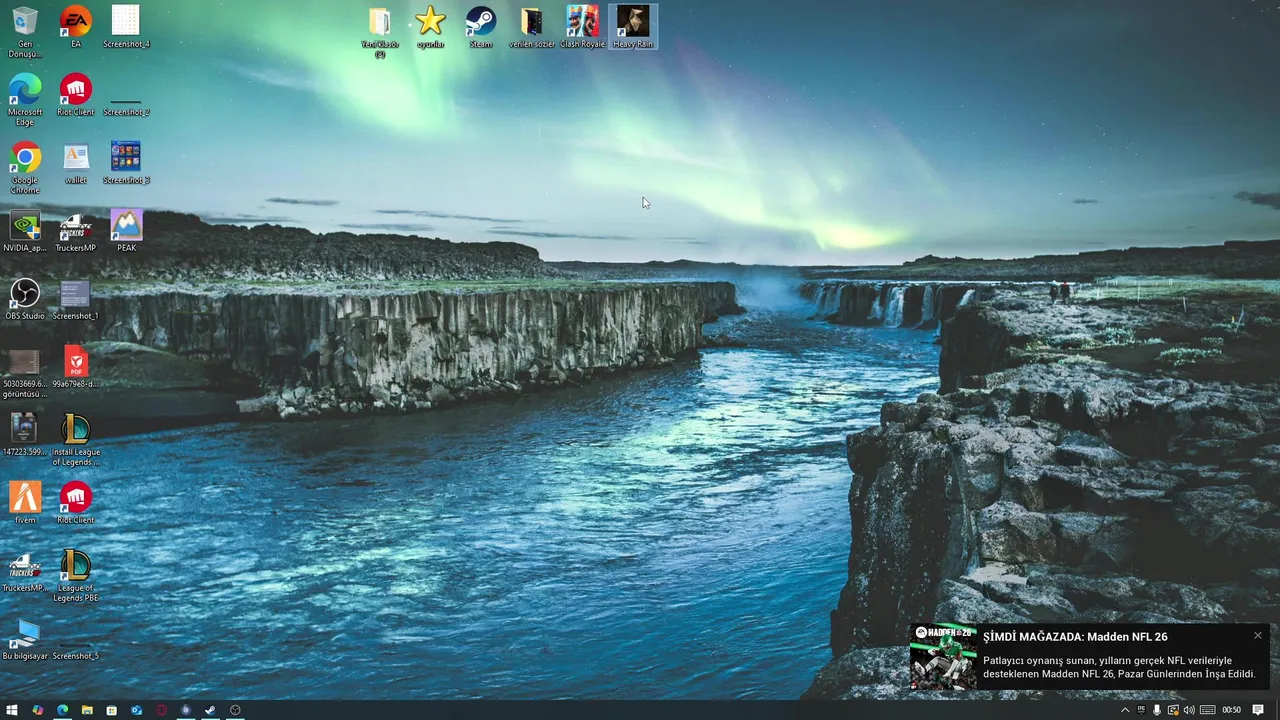This screenshot has width=1280, height=720.
Task: Open the red circle app on taskbar
Action: [161, 710]
